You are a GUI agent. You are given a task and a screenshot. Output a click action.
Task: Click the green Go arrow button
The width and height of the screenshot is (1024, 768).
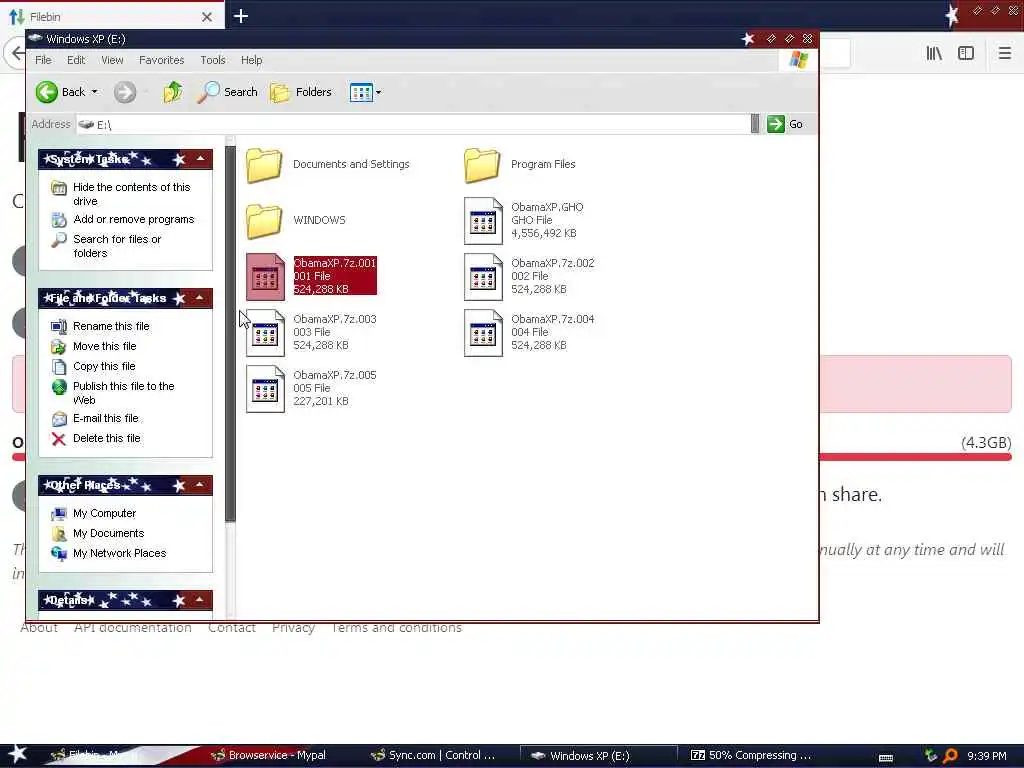[x=776, y=124]
